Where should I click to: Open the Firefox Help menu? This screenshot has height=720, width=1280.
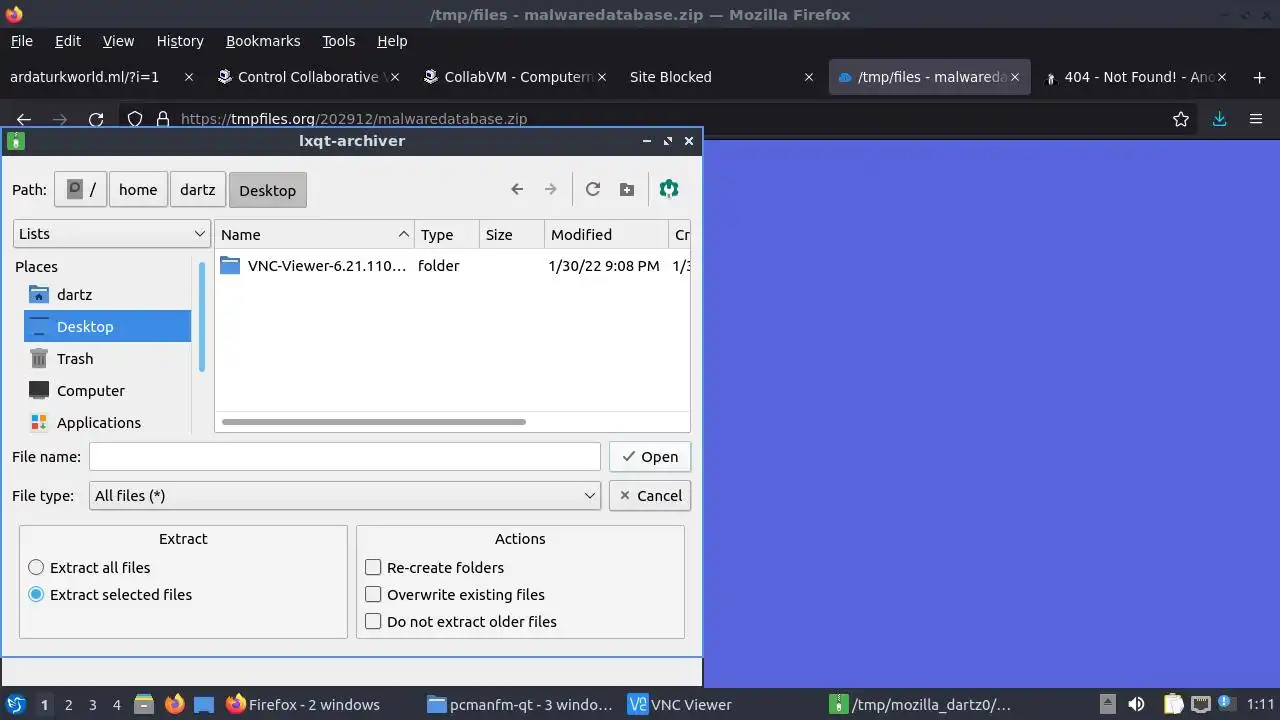[392, 41]
